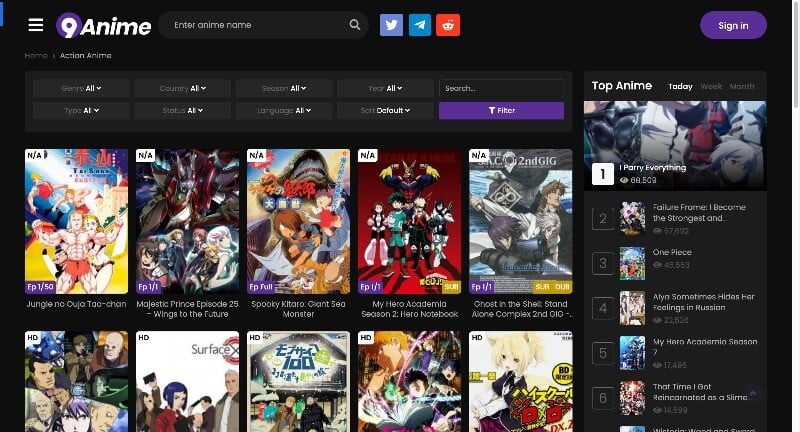Click SUB badge on My Hero Academia poster
This screenshot has height=432, width=800.
click(451, 287)
